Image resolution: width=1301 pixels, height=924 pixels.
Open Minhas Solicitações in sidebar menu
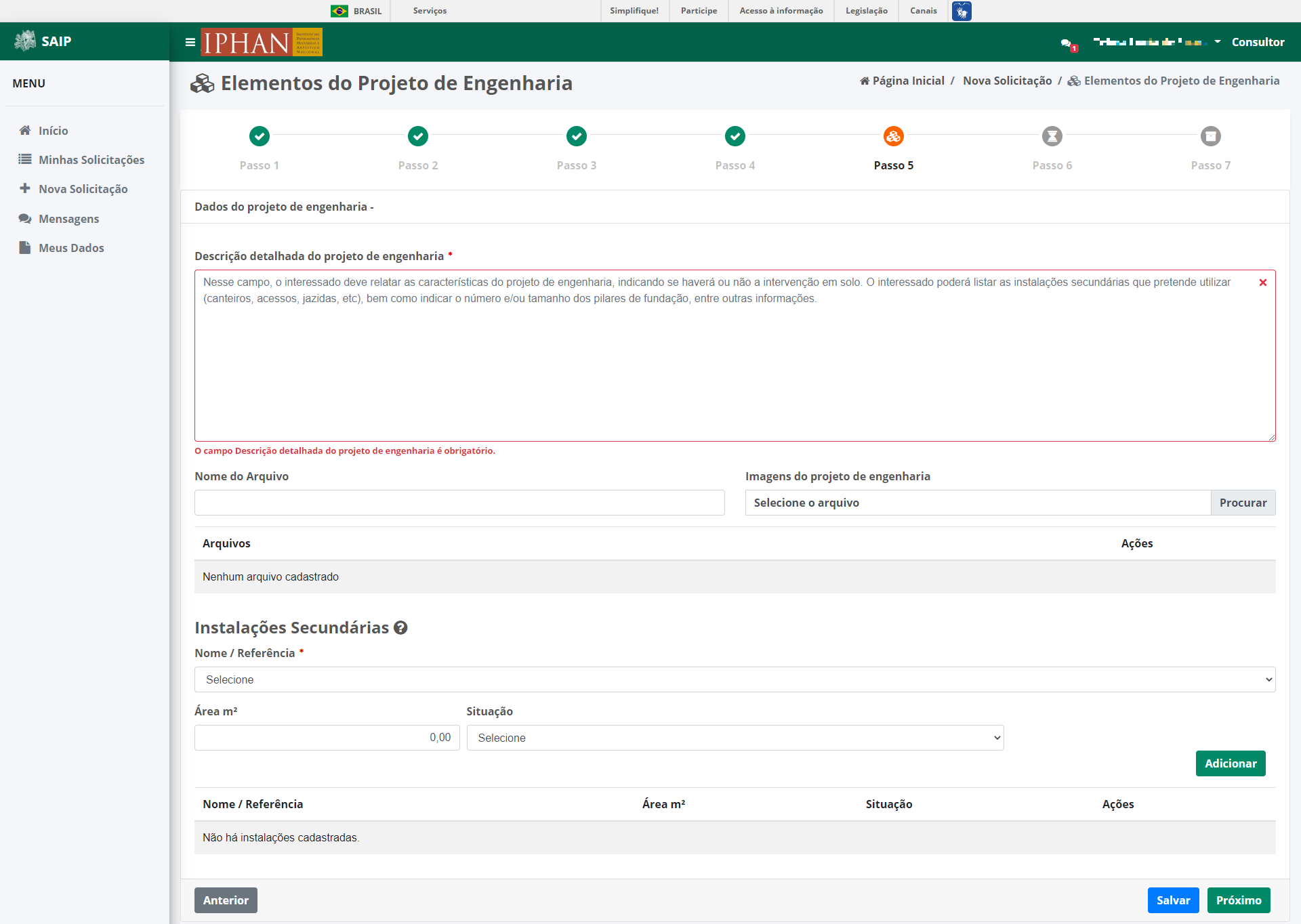pyautogui.click(x=91, y=160)
